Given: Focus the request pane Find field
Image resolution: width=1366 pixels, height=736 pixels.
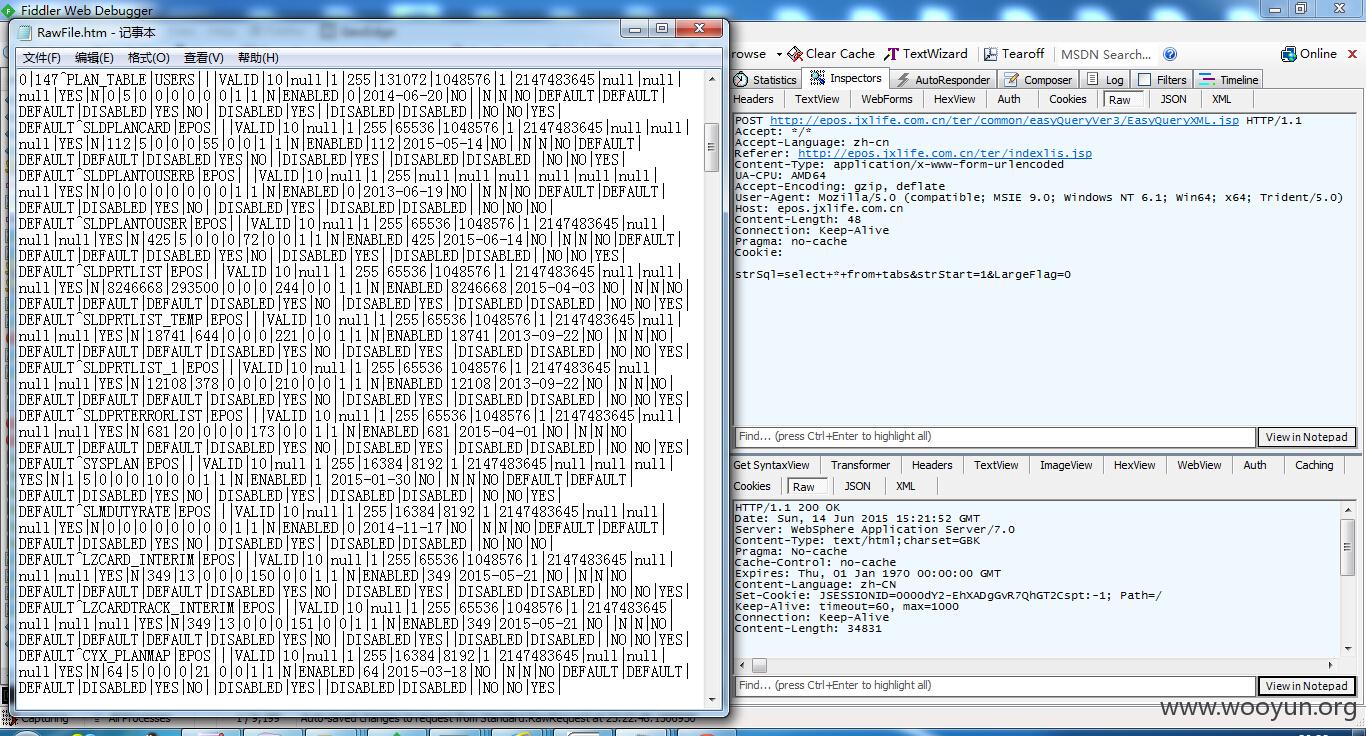Looking at the screenshot, I should point(994,437).
